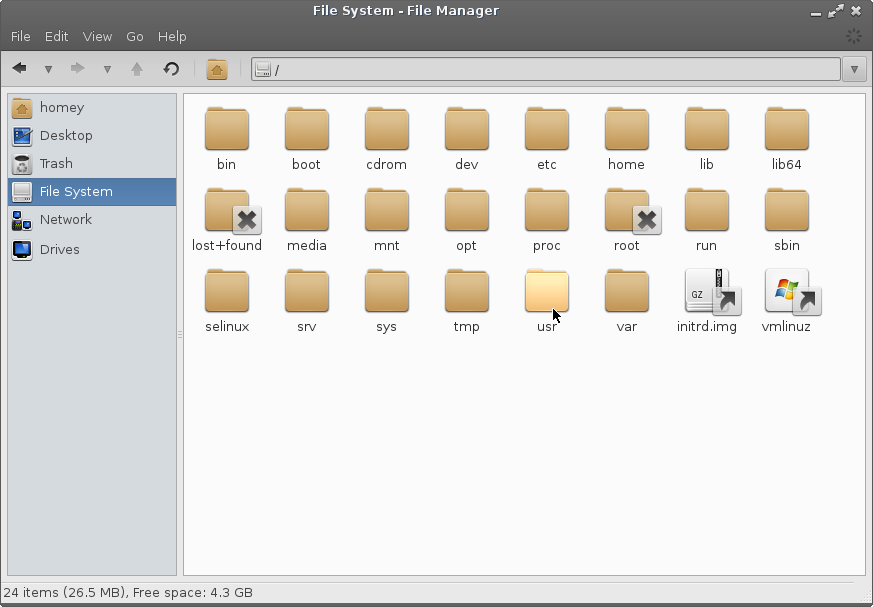The height and width of the screenshot is (607, 873).
Task: Select the lost+found folder icon
Action: [227, 210]
